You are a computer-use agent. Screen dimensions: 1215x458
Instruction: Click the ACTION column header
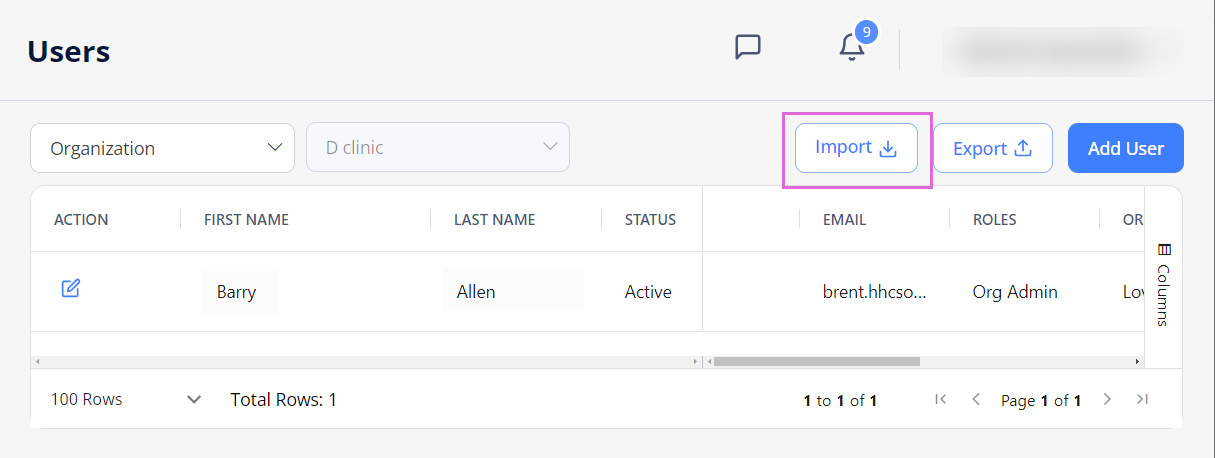tap(81, 220)
